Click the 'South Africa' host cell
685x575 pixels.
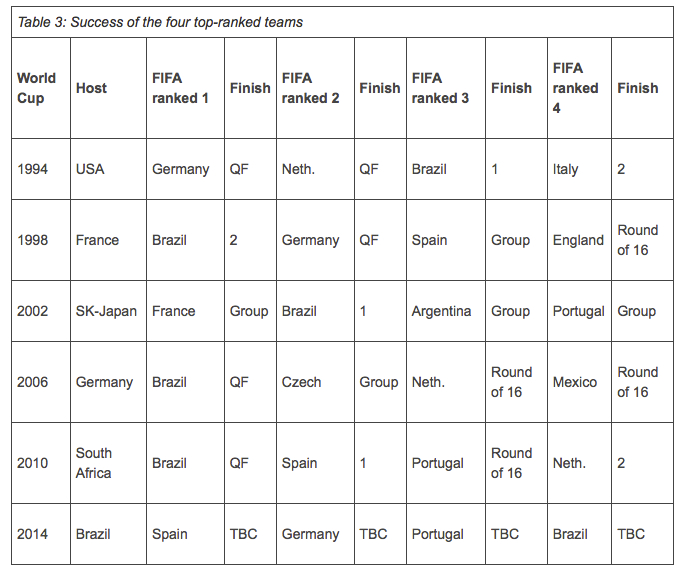point(108,463)
